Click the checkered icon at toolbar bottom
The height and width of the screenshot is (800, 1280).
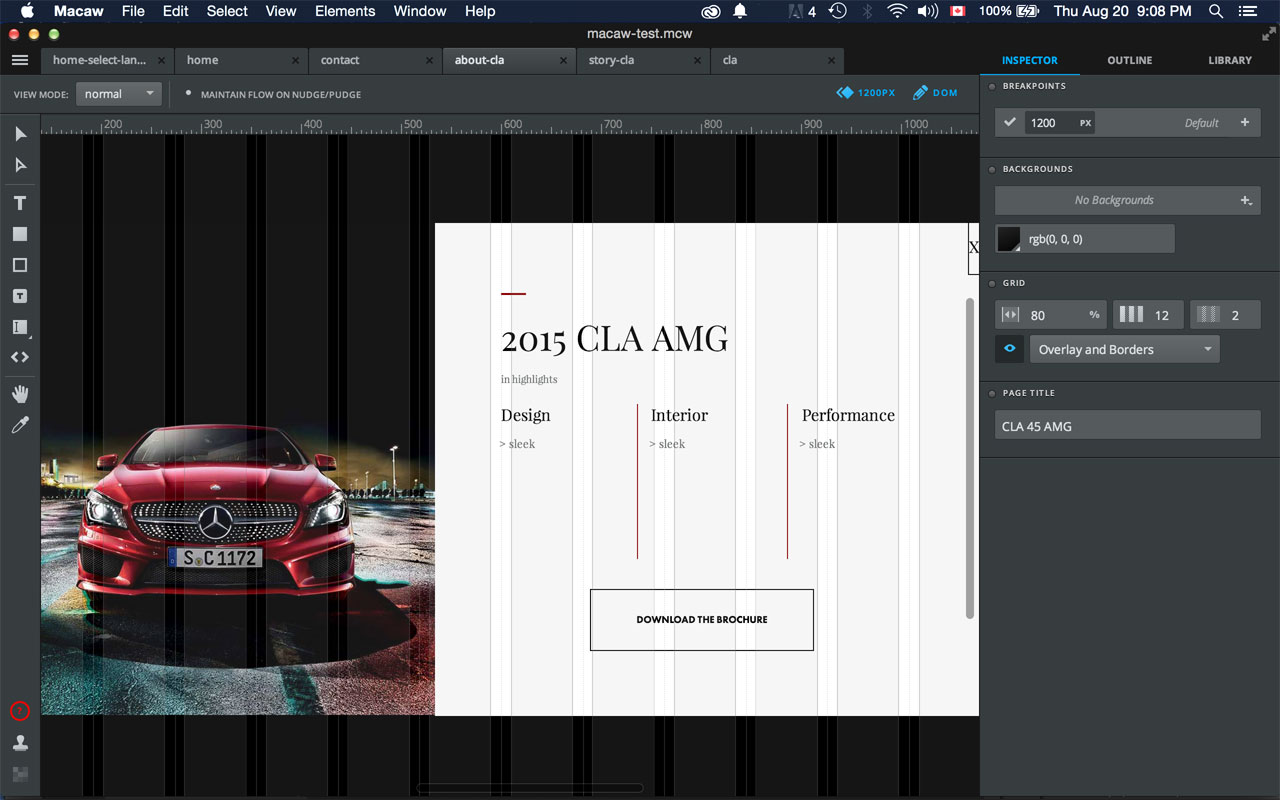coord(20,774)
